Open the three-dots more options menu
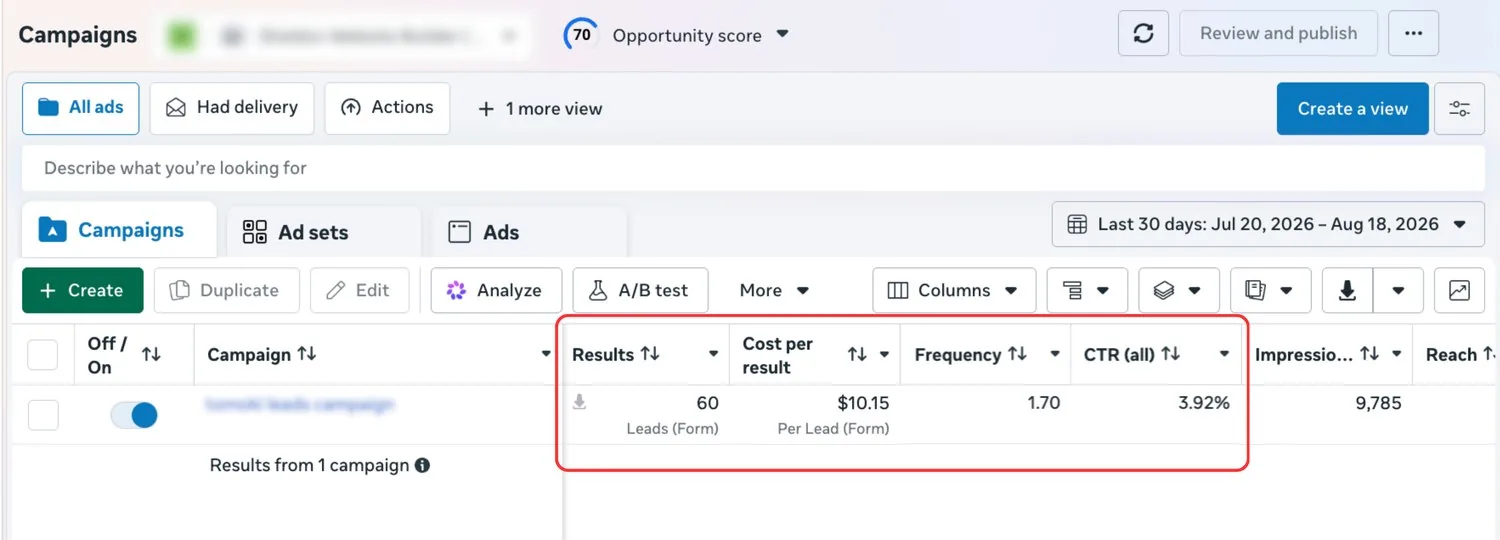 tap(1413, 34)
